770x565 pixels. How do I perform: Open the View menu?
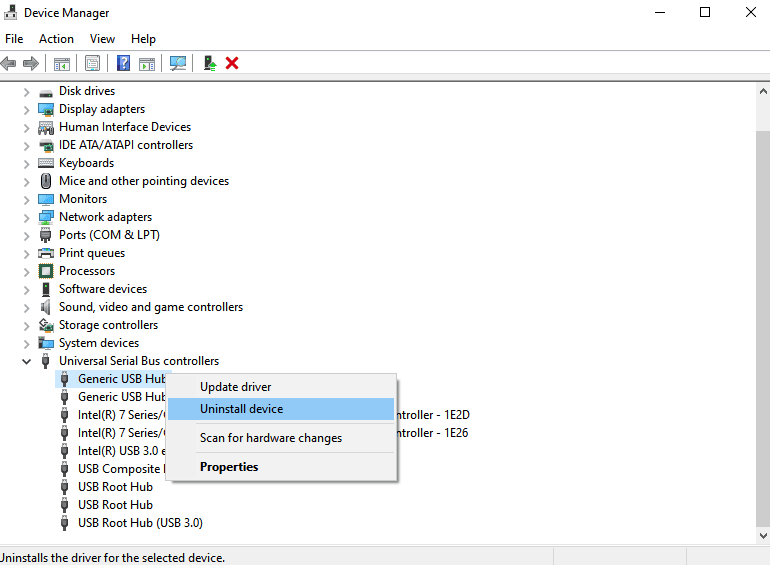(x=102, y=39)
